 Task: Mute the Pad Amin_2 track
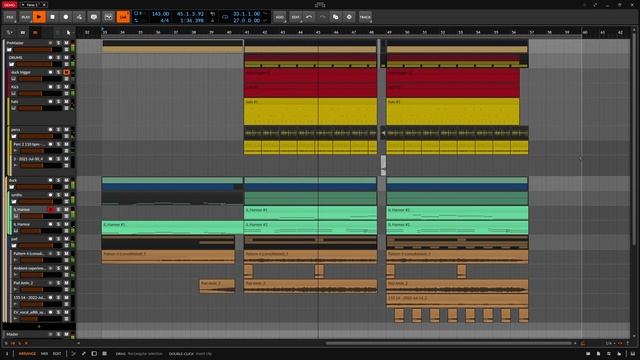coord(66,283)
